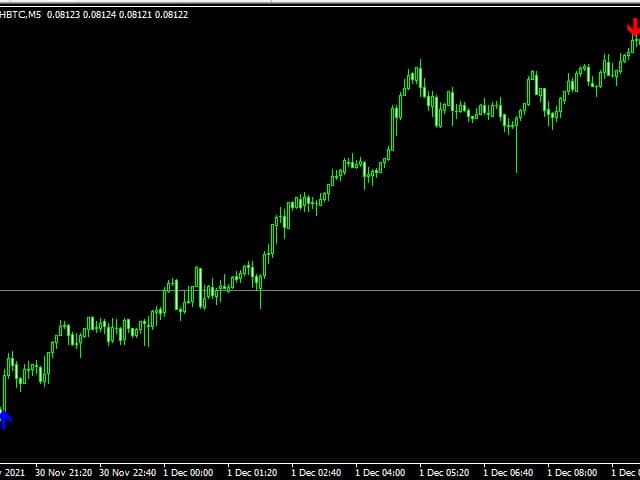Click the '1 Dec 08:00' time label
Image resolution: width=640 pixels, height=480 pixels.
tap(572, 473)
